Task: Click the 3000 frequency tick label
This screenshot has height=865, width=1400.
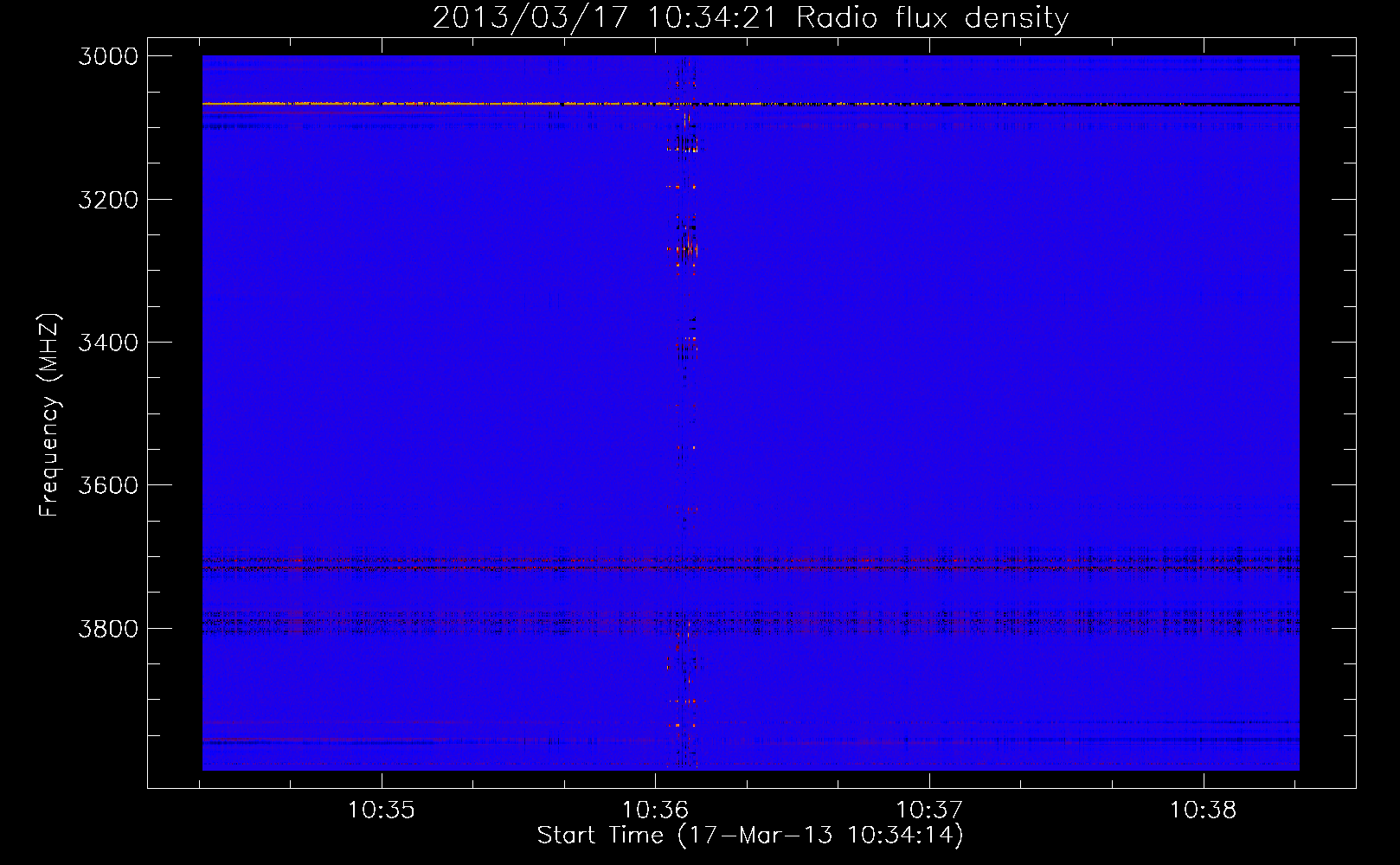Action: coord(108,56)
